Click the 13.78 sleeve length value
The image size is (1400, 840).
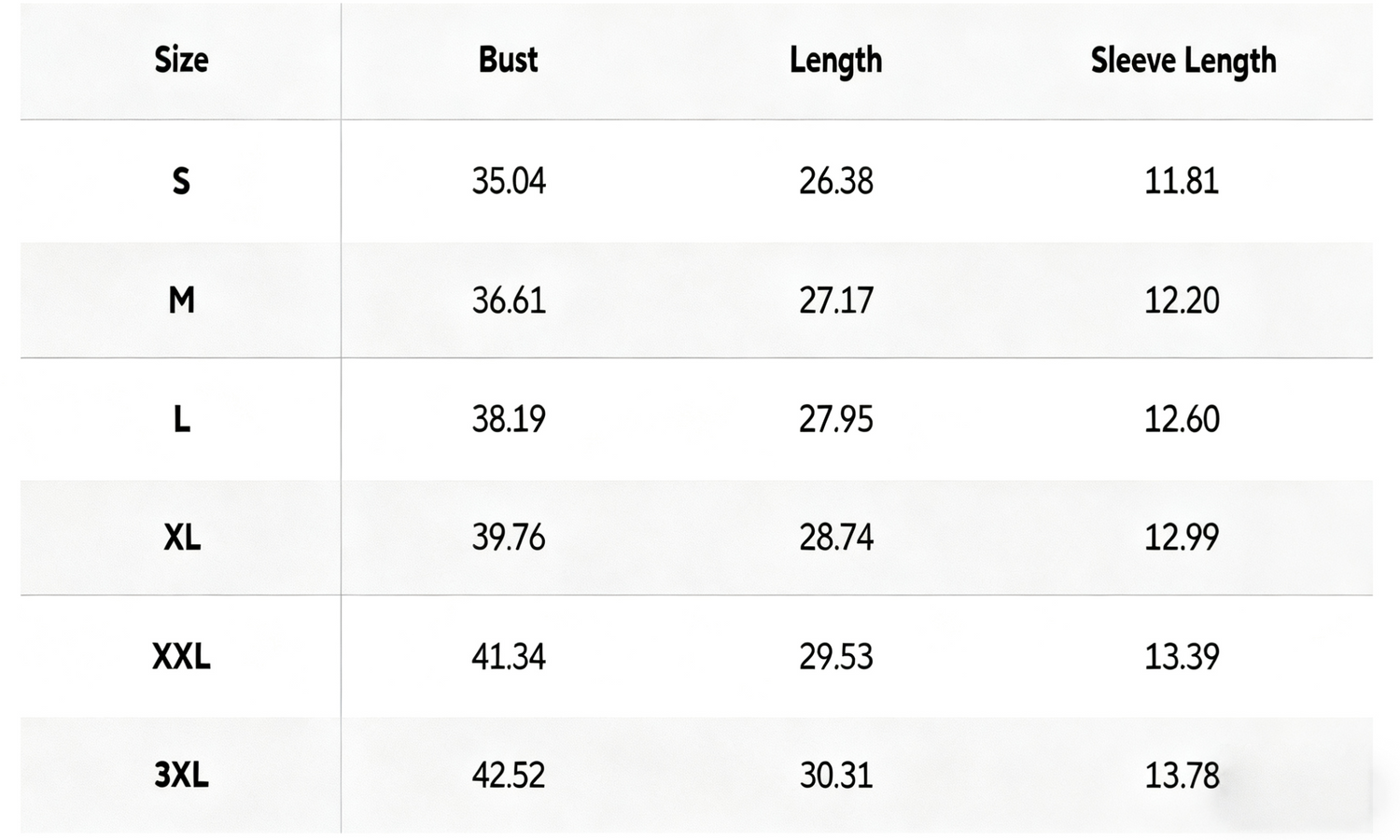(1182, 776)
